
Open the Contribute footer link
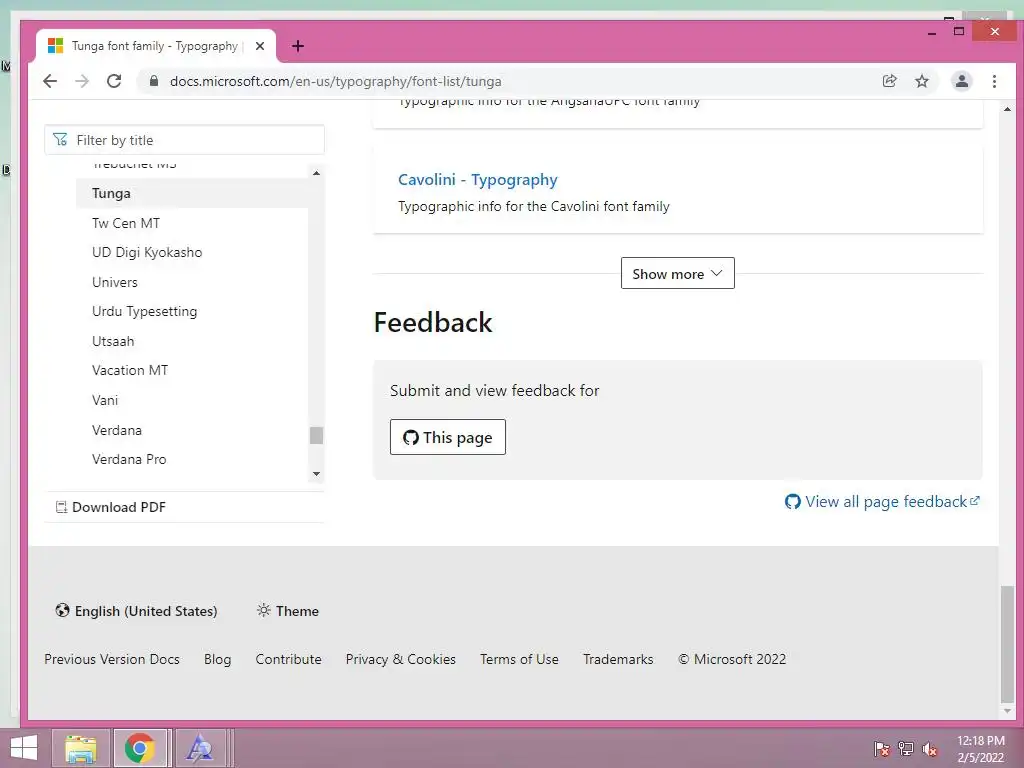pos(288,659)
